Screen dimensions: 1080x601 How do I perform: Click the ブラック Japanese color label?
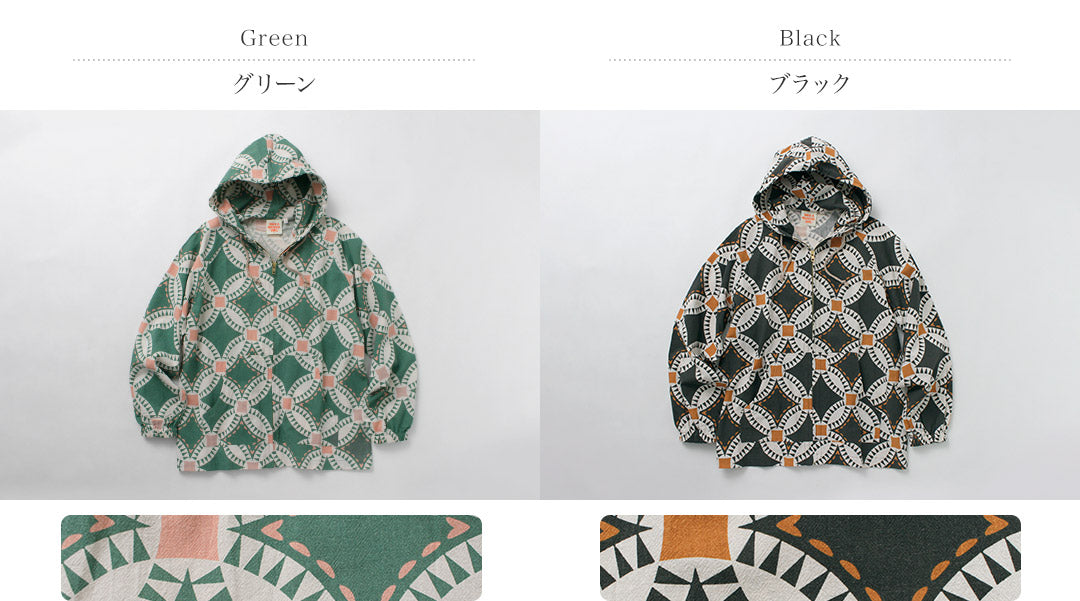(x=810, y=83)
